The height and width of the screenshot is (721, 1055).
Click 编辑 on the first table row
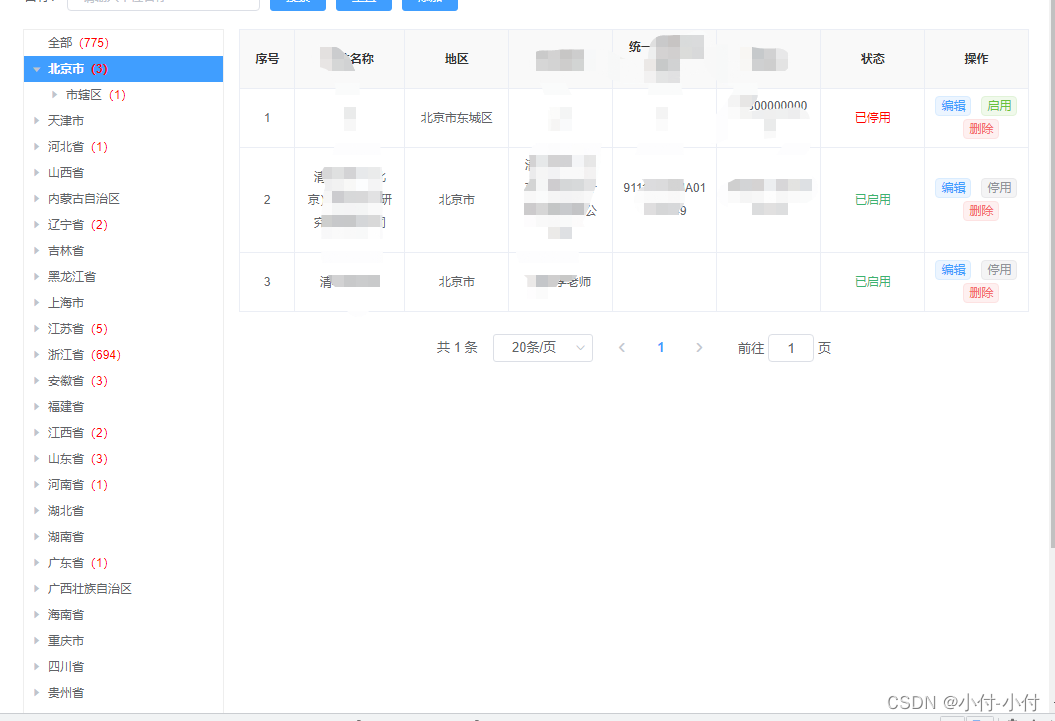[952, 105]
